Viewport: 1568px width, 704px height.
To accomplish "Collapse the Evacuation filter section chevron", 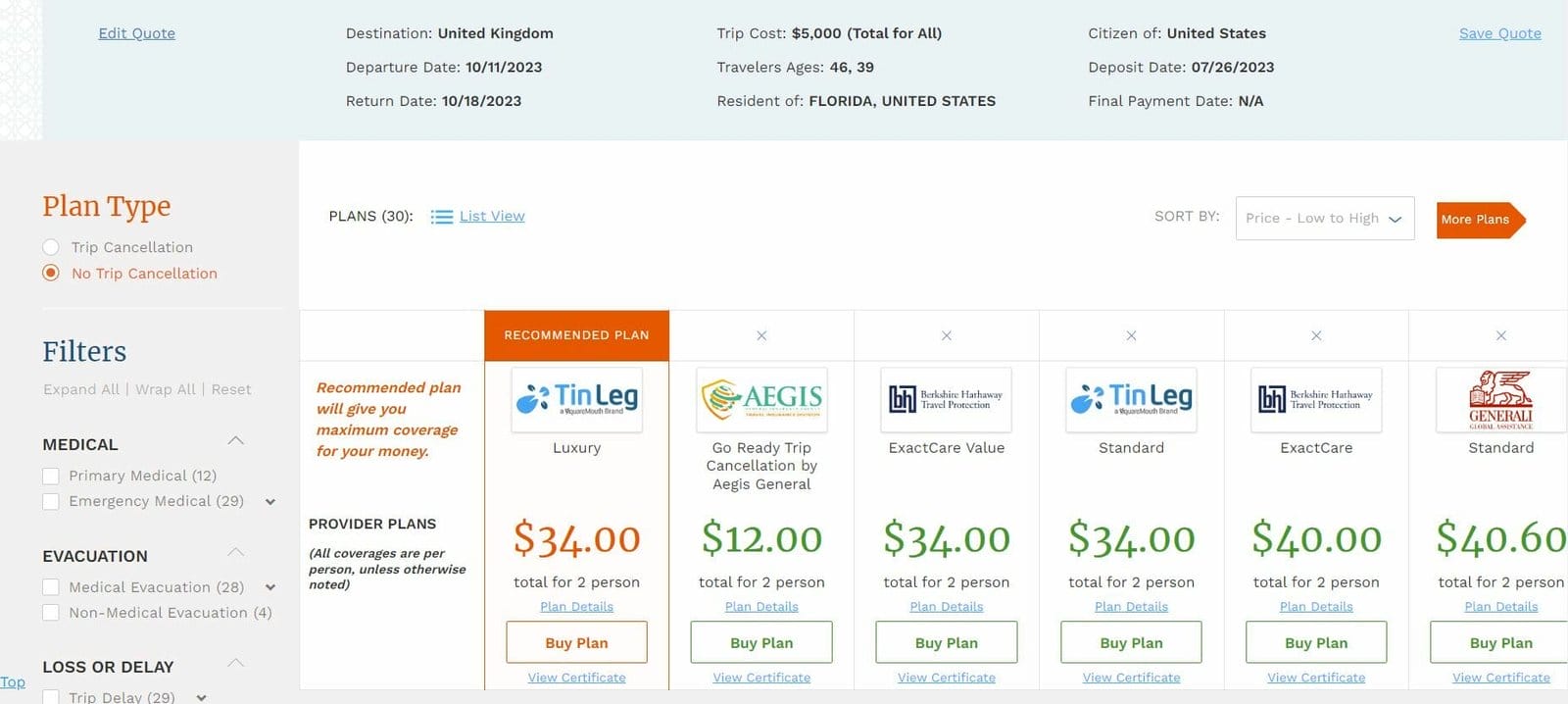I will pos(236,553).
